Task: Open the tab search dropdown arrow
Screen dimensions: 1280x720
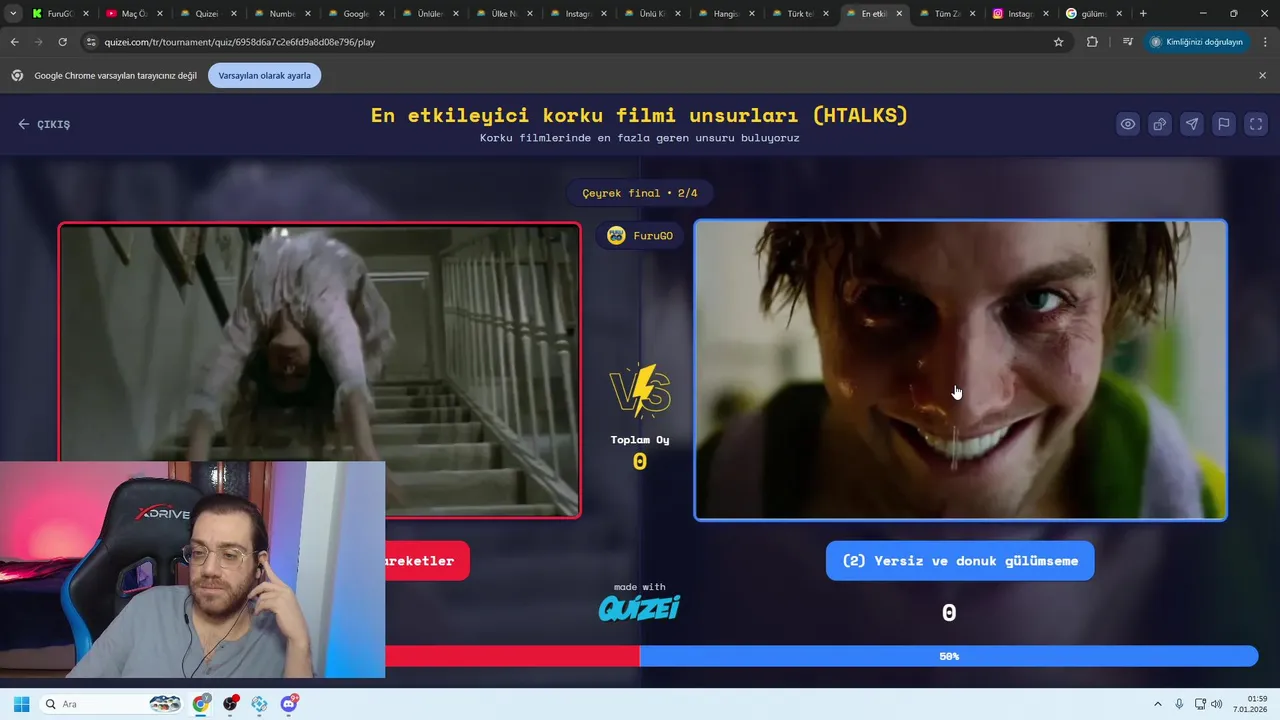Action: [x=12, y=14]
